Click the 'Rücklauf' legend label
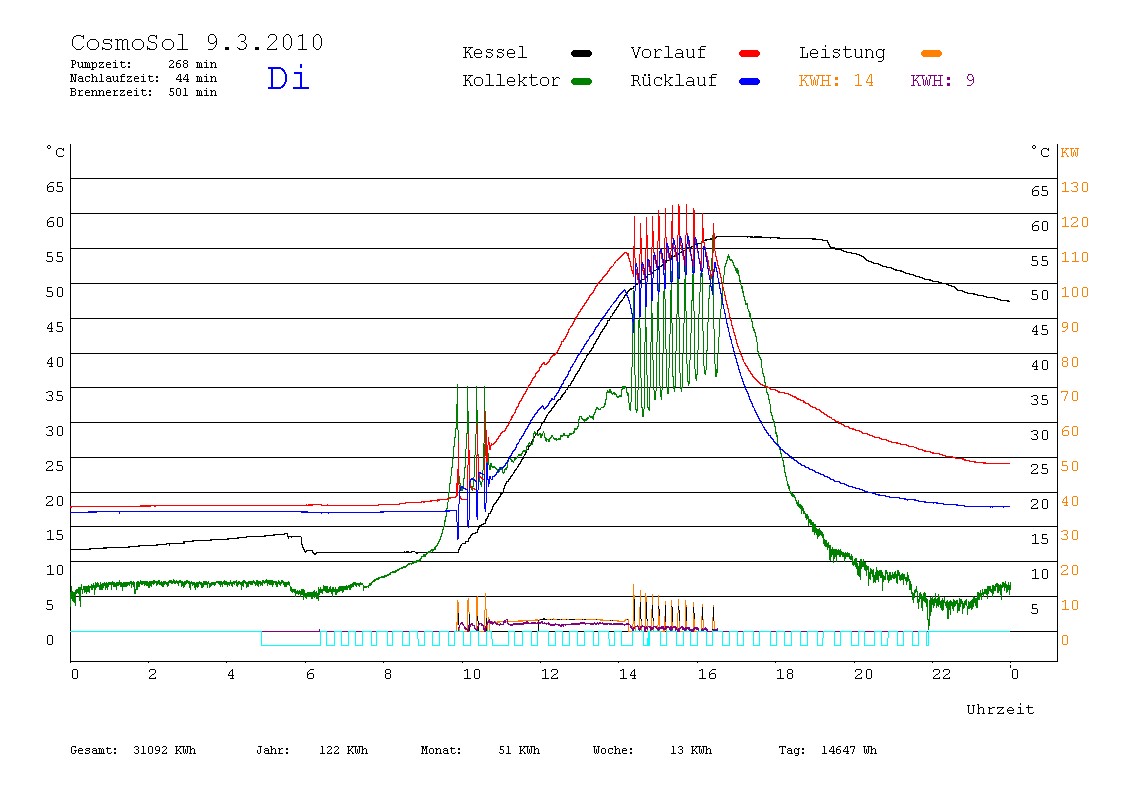 coord(674,81)
